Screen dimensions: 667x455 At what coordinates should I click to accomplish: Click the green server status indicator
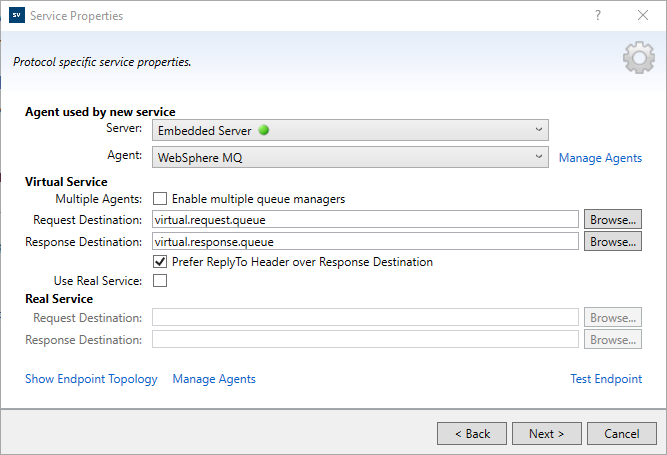(264, 130)
